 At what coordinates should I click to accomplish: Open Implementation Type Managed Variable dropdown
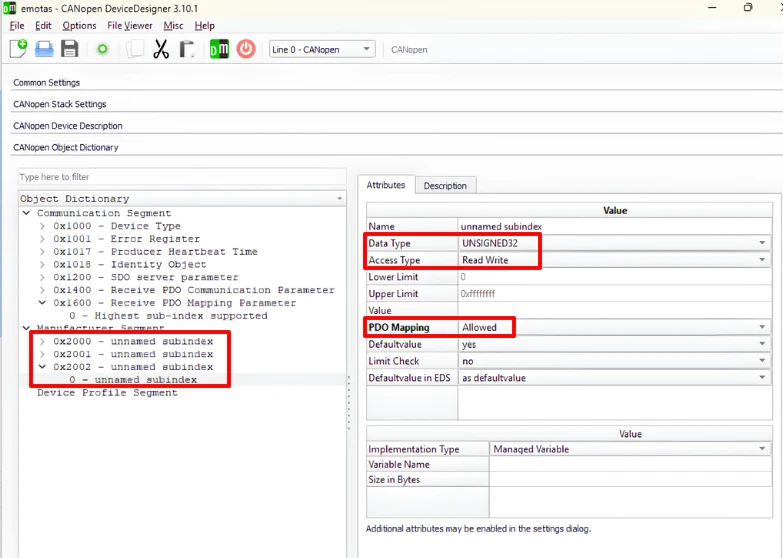pos(631,449)
